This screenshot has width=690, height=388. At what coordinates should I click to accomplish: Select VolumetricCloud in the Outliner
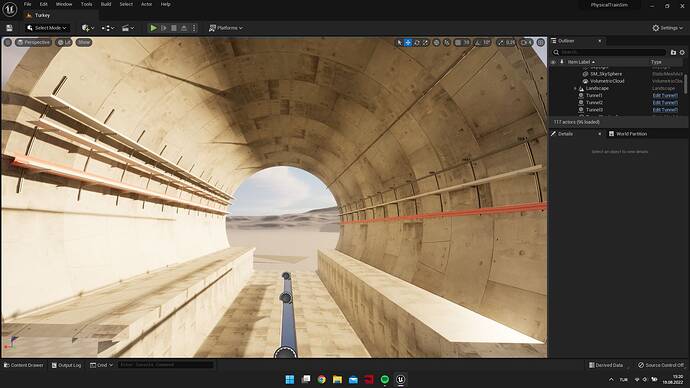pyautogui.click(x=607, y=81)
